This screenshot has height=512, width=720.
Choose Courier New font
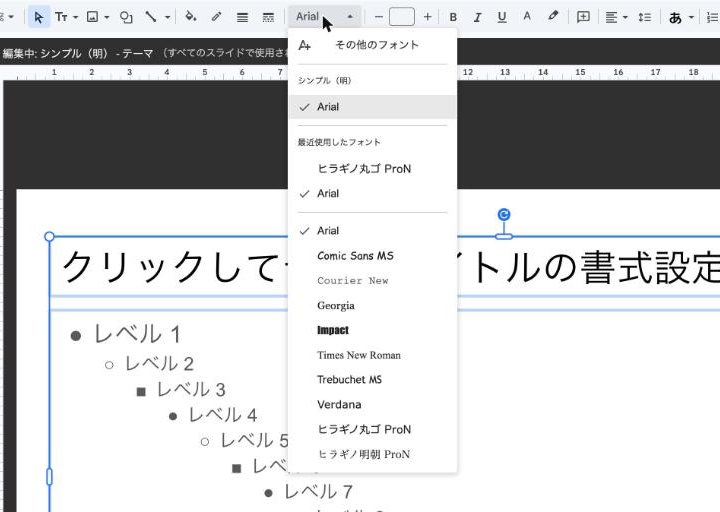372,281
